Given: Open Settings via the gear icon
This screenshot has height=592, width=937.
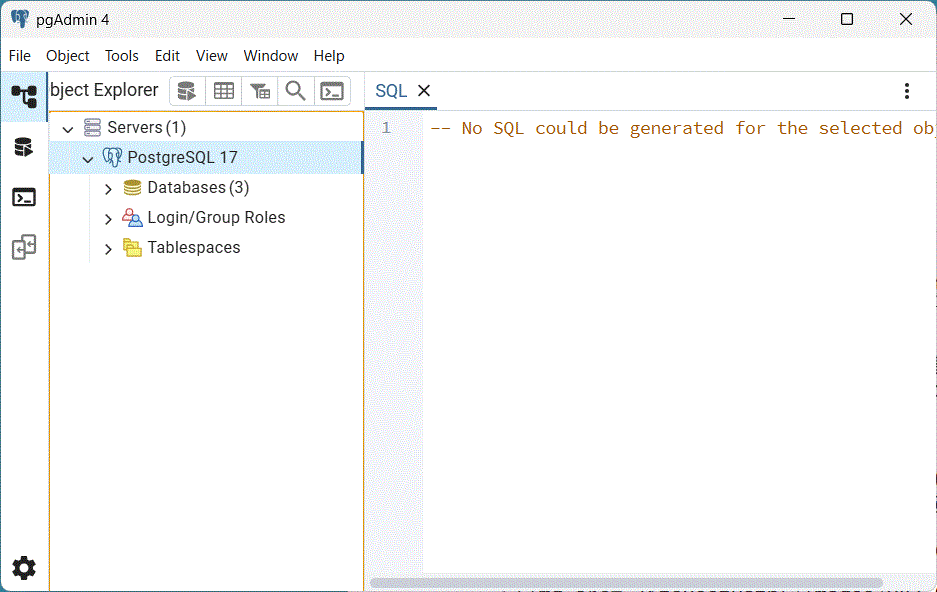Looking at the screenshot, I should click(24, 568).
